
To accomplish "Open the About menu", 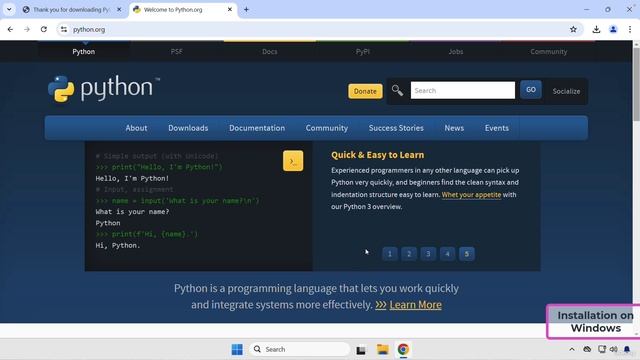I will [x=136, y=128].
